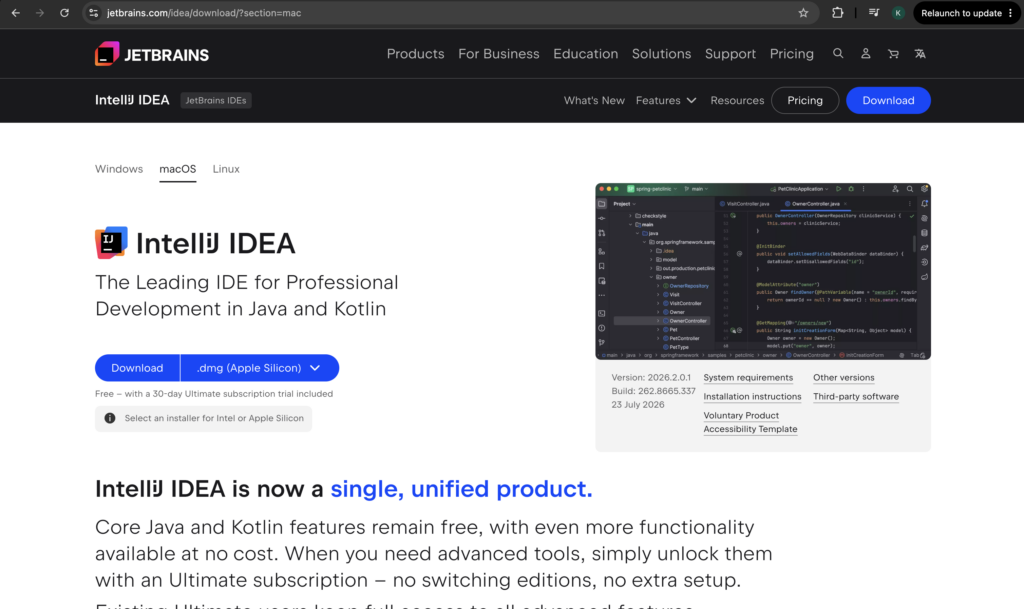Open the language selector icon
The image size is (1024, 609).
coord(920,54)
